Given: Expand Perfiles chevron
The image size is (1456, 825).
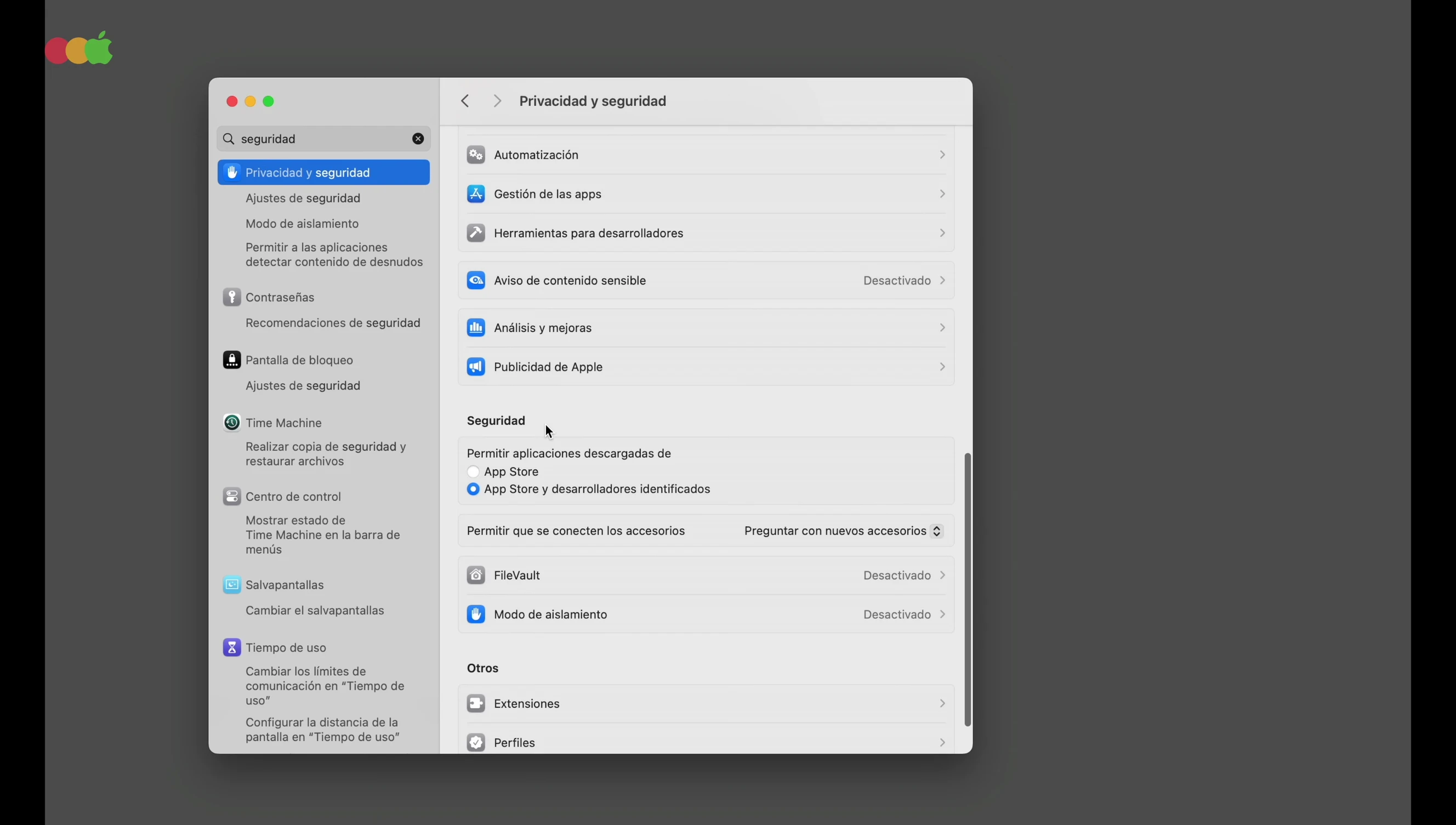Looking at the screenshot, I should pyautogui.click(x=942, y=742).
